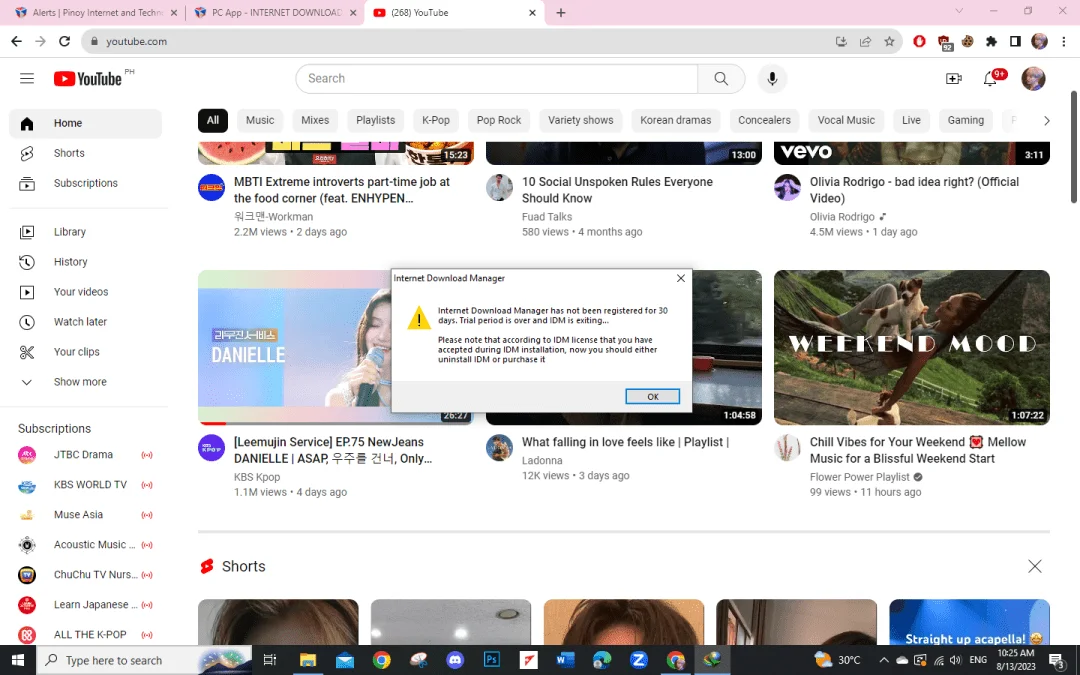The height and width of the screenshot is (675, 1080).
Task: Open KBS WORLD TV subscription channel
Action: point(85,485)
